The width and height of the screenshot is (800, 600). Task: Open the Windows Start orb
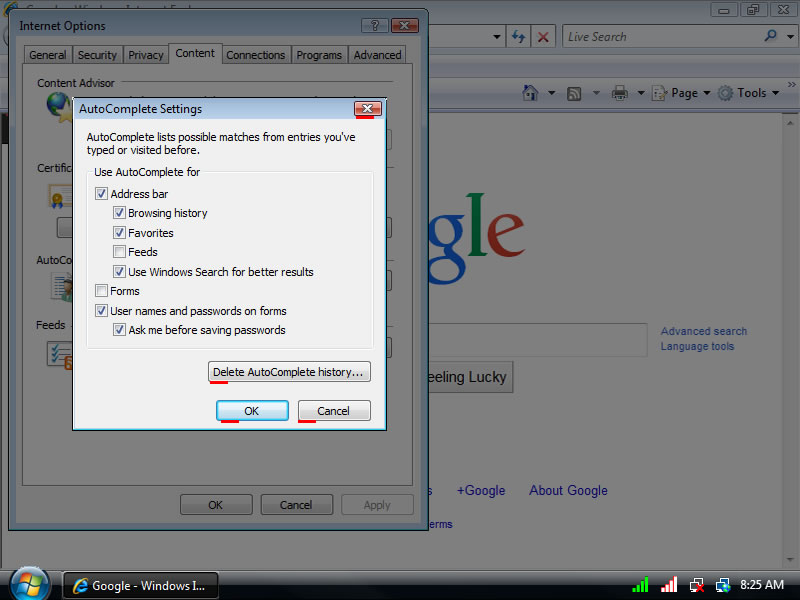[29, 583]
